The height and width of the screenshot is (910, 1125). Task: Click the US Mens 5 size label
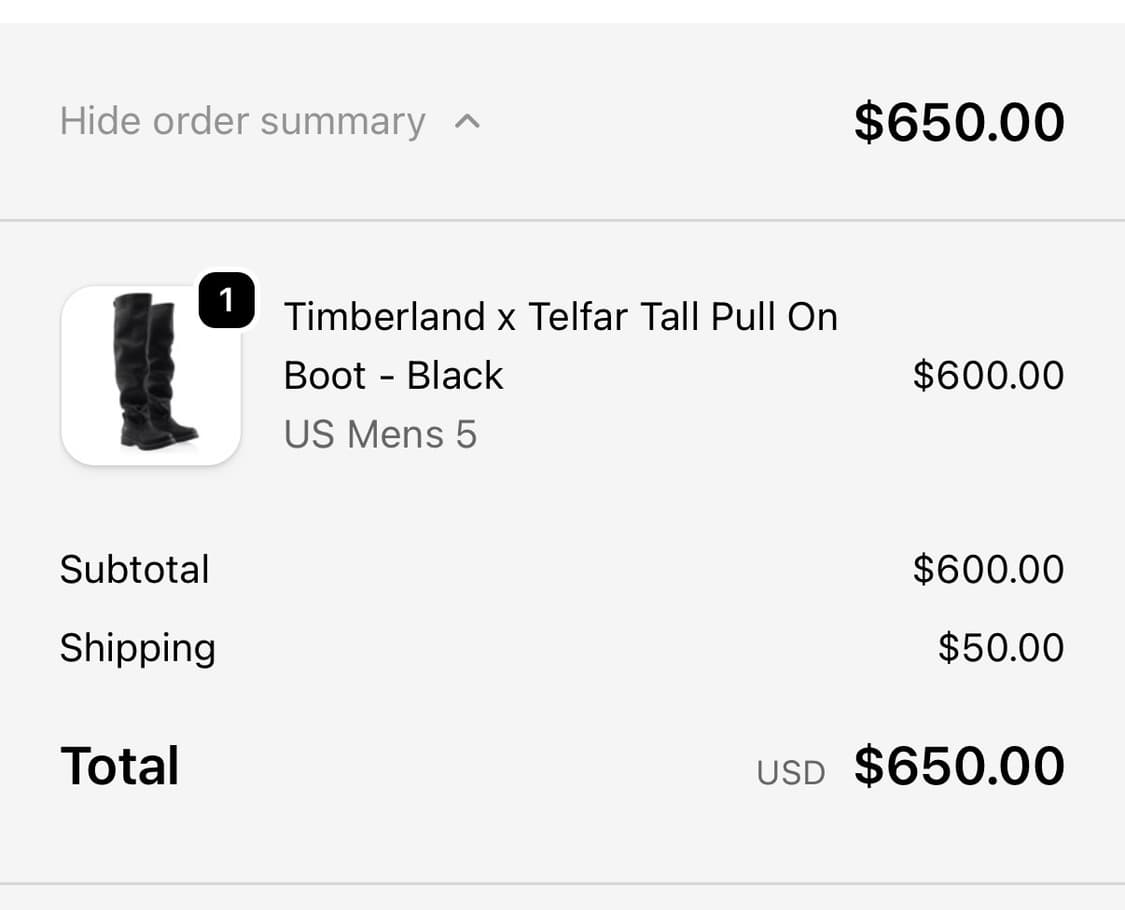click(x=381, y=434)
